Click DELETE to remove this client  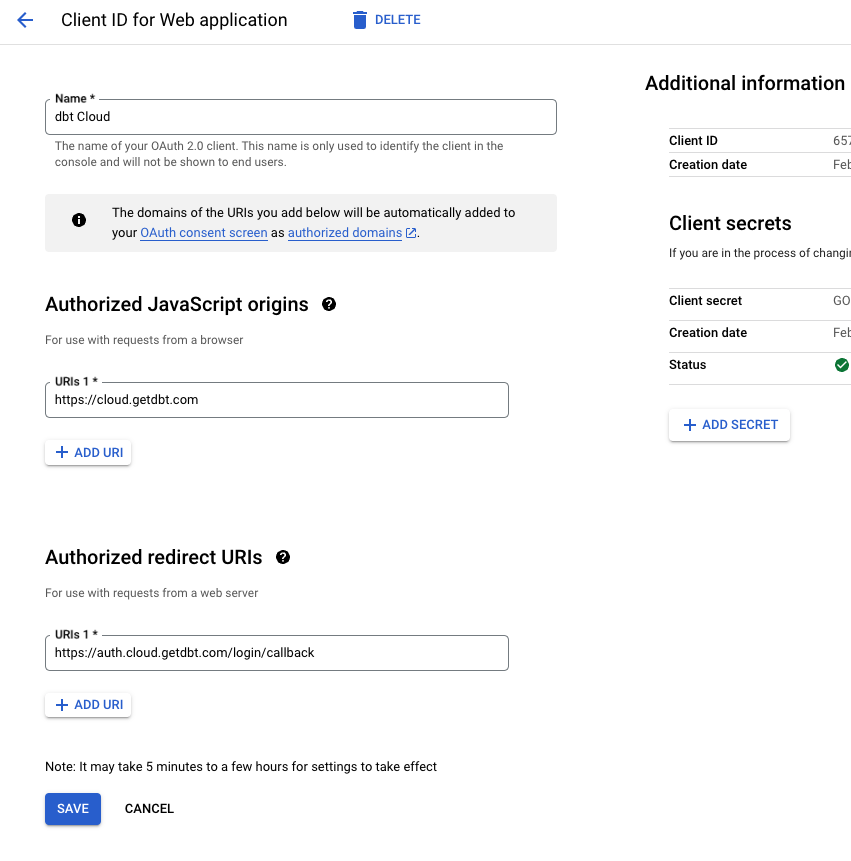pos(396,19)
